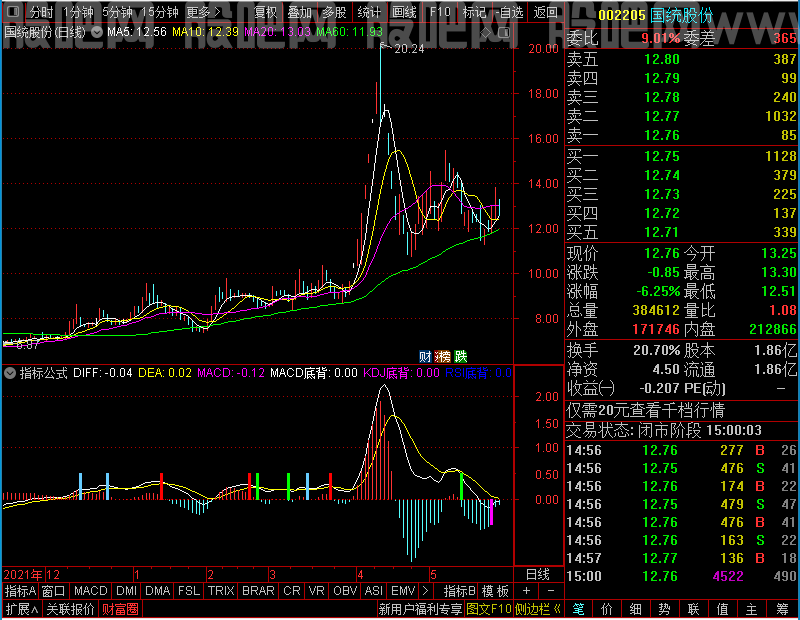800x620 pixels.
Task: Open the 财 info badge on the chart
Action: [425, 356]
